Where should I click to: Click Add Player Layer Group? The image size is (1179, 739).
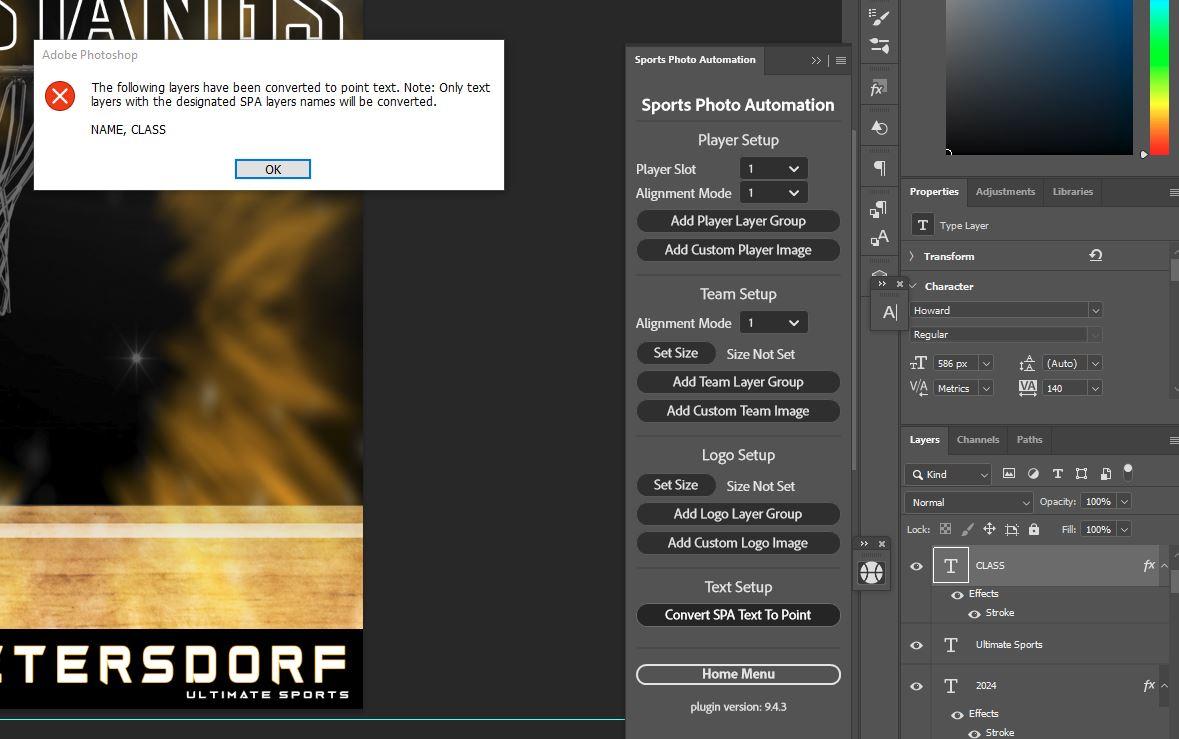[738, 221]
